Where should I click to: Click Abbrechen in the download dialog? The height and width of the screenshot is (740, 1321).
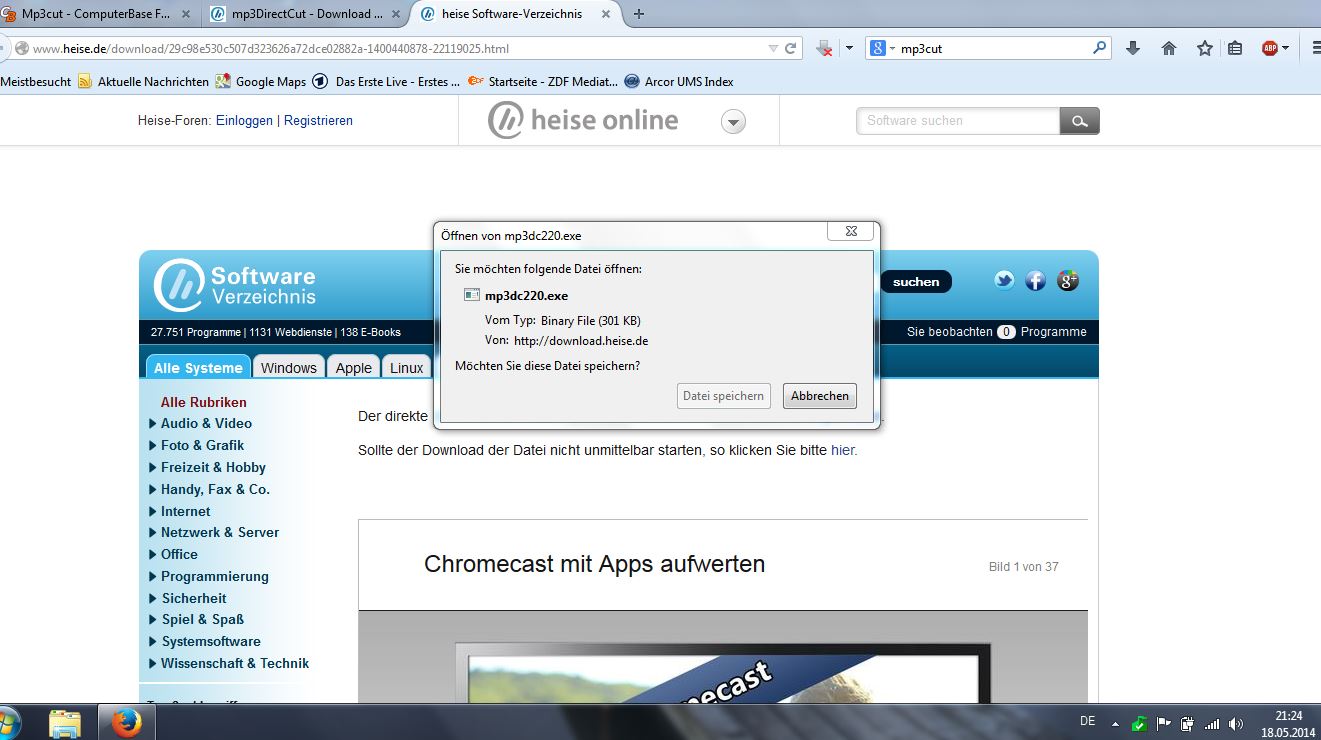[820, 396]
